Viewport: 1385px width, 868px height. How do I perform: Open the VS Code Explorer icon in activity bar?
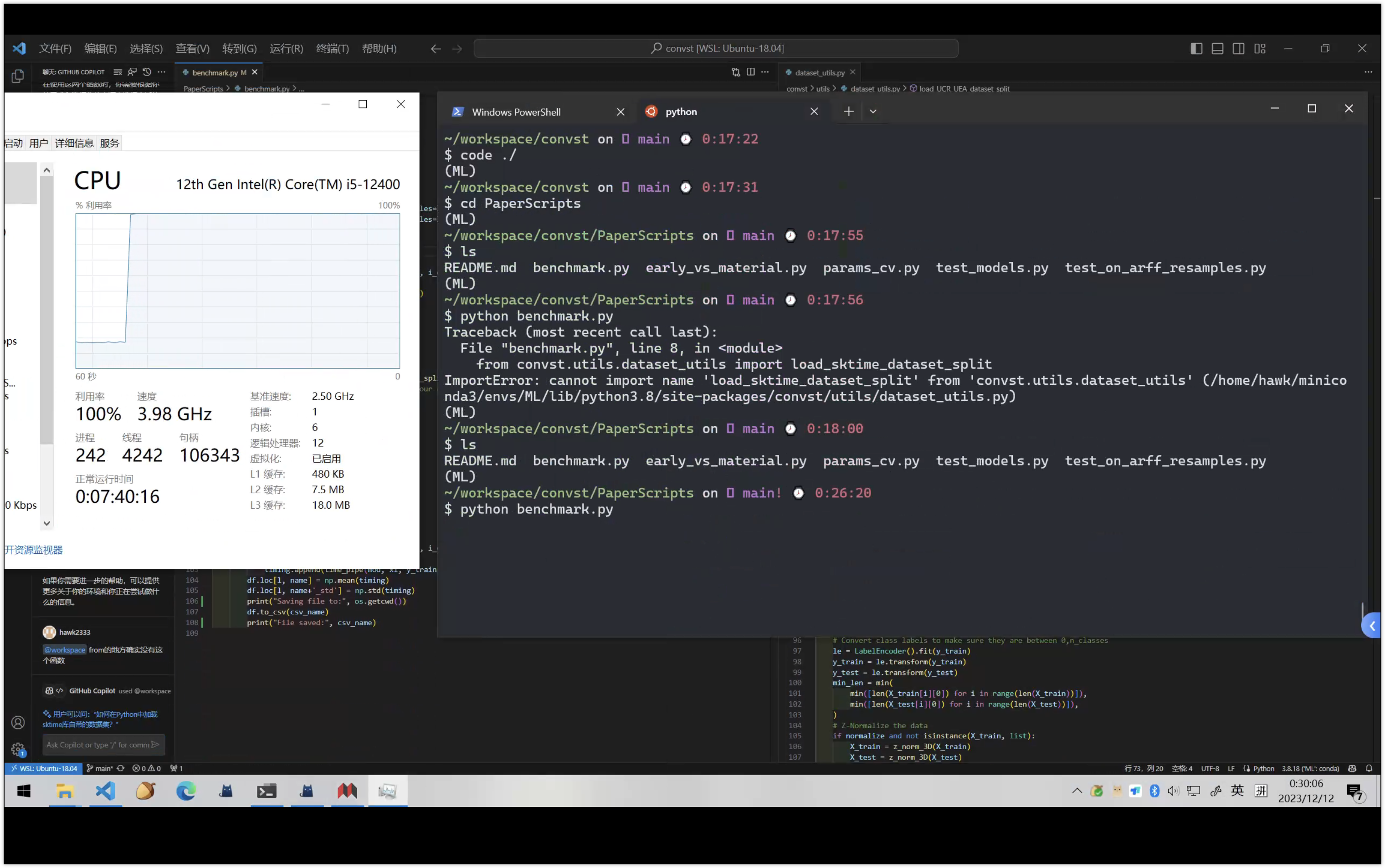coord(18,76)
